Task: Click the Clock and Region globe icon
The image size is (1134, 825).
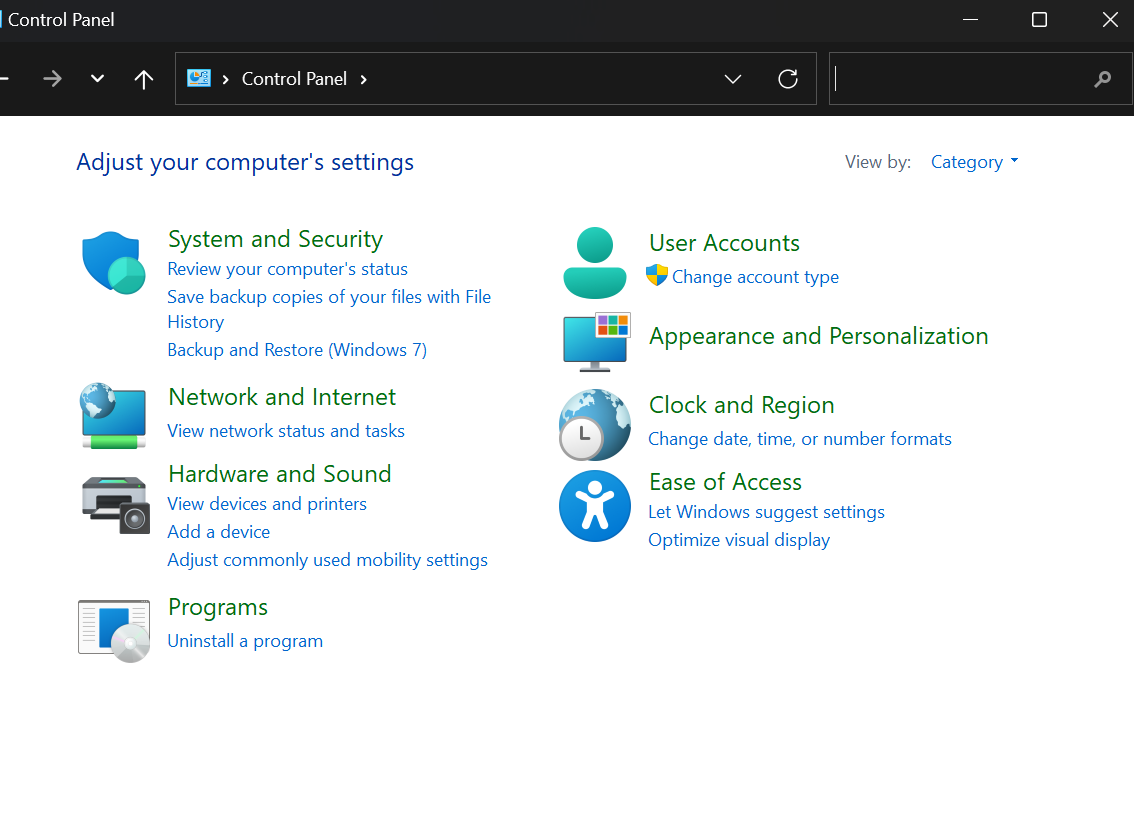Action: point(595,425)
